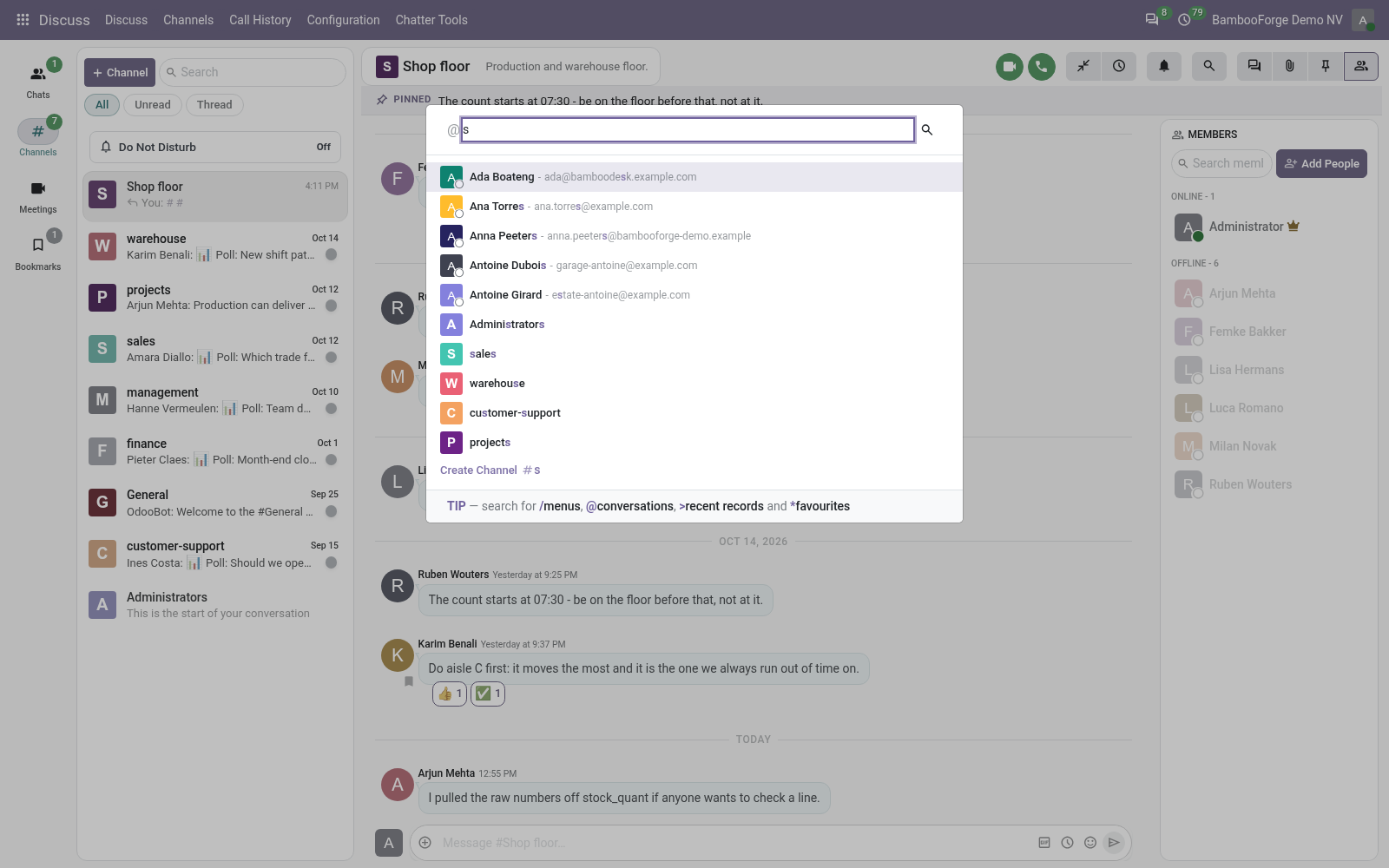Image resolution: width=1389 pixels, height=868 pixels.
Task: Open conversations icon with badge 8
Action: [x=1153, y=19]
